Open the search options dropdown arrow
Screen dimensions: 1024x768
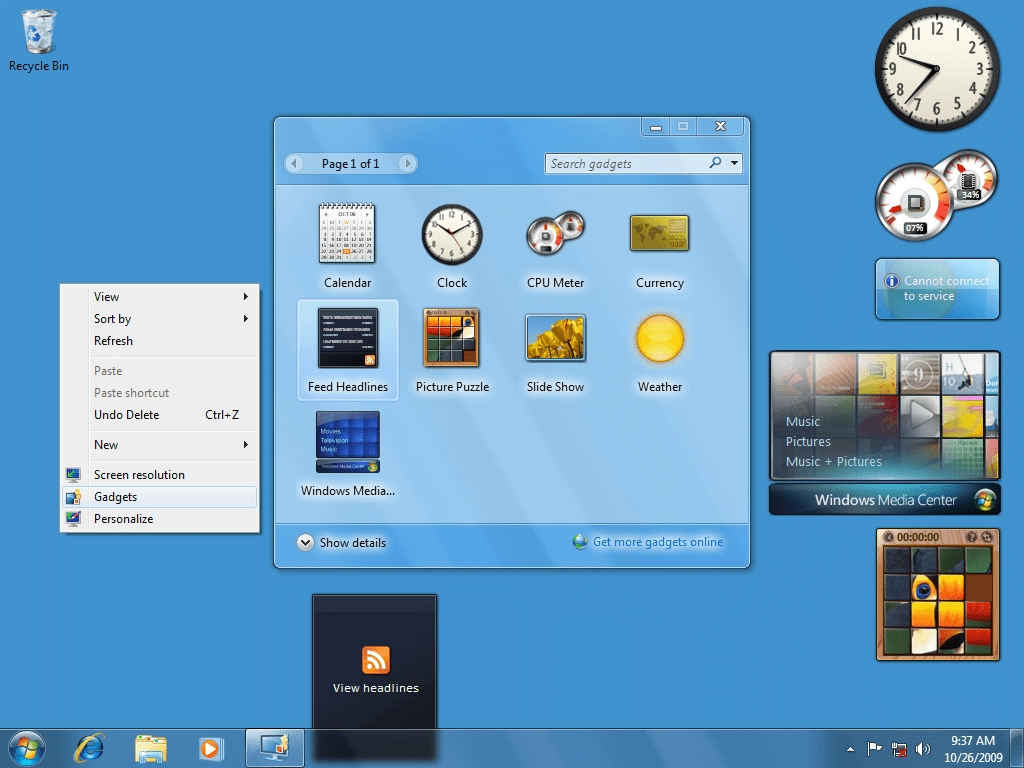point(735,163)
